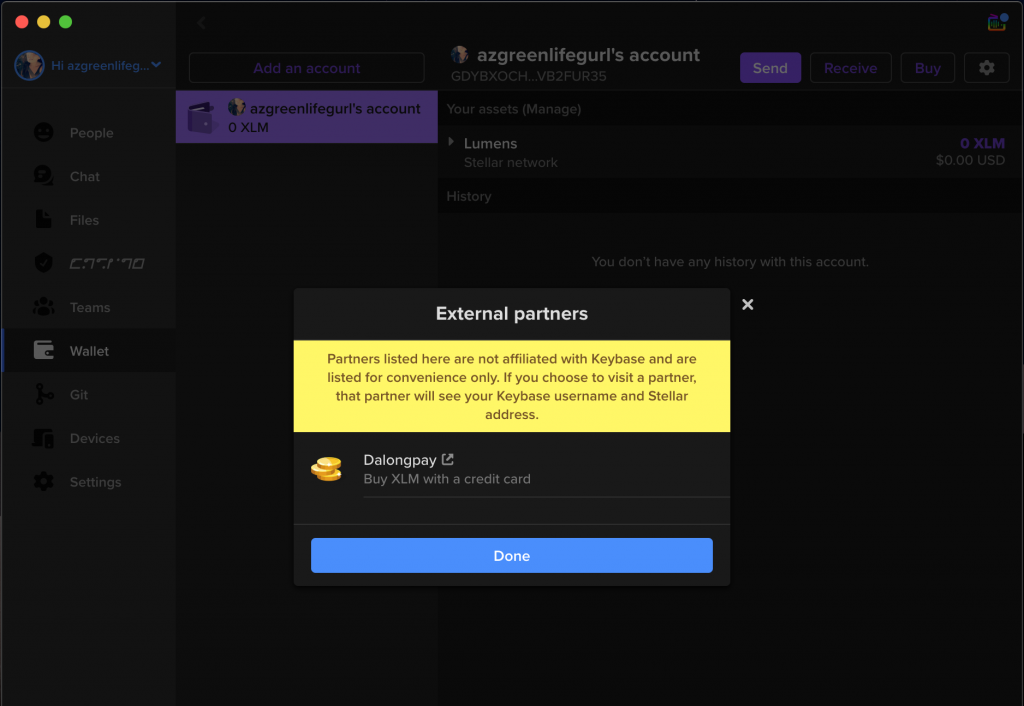
Task: Open the Dalongpay partner link
Action: pyautogui.click(x=400, y=460)
